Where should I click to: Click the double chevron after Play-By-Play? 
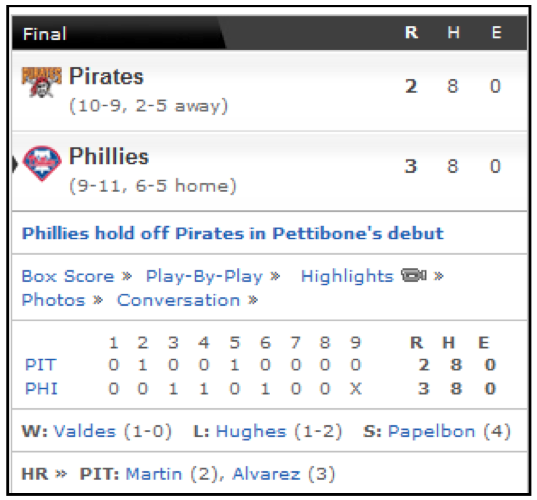275,276
